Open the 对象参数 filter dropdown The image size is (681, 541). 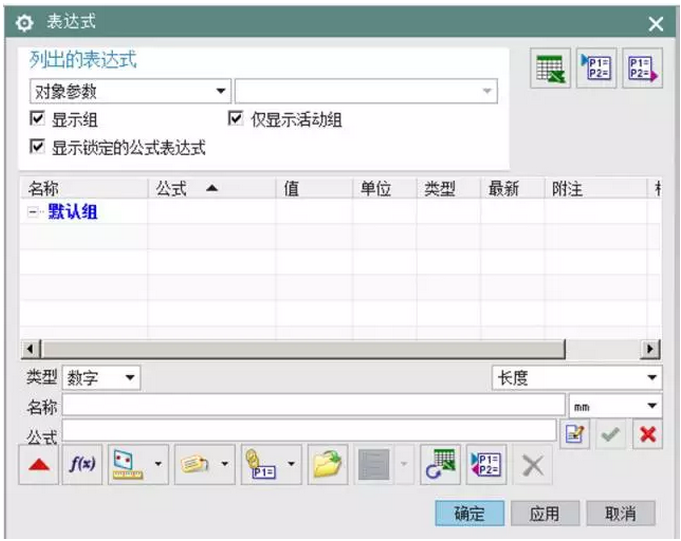point(130,92)
